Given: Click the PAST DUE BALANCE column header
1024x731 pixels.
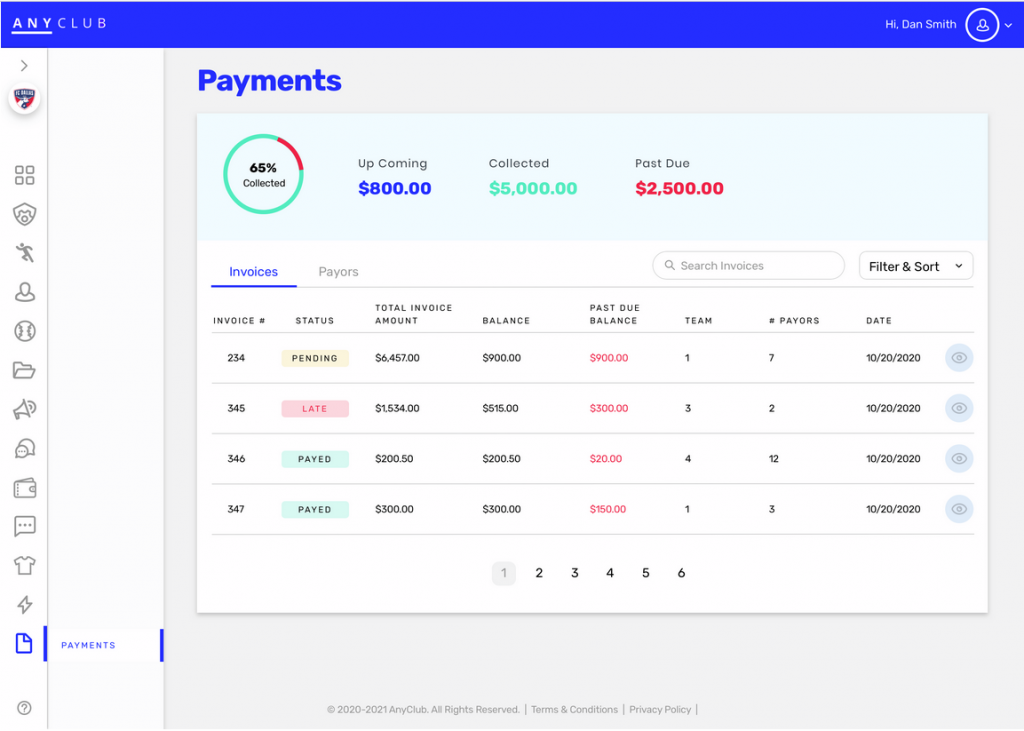Looking at the screenshot, I should [x=615, y=314].
